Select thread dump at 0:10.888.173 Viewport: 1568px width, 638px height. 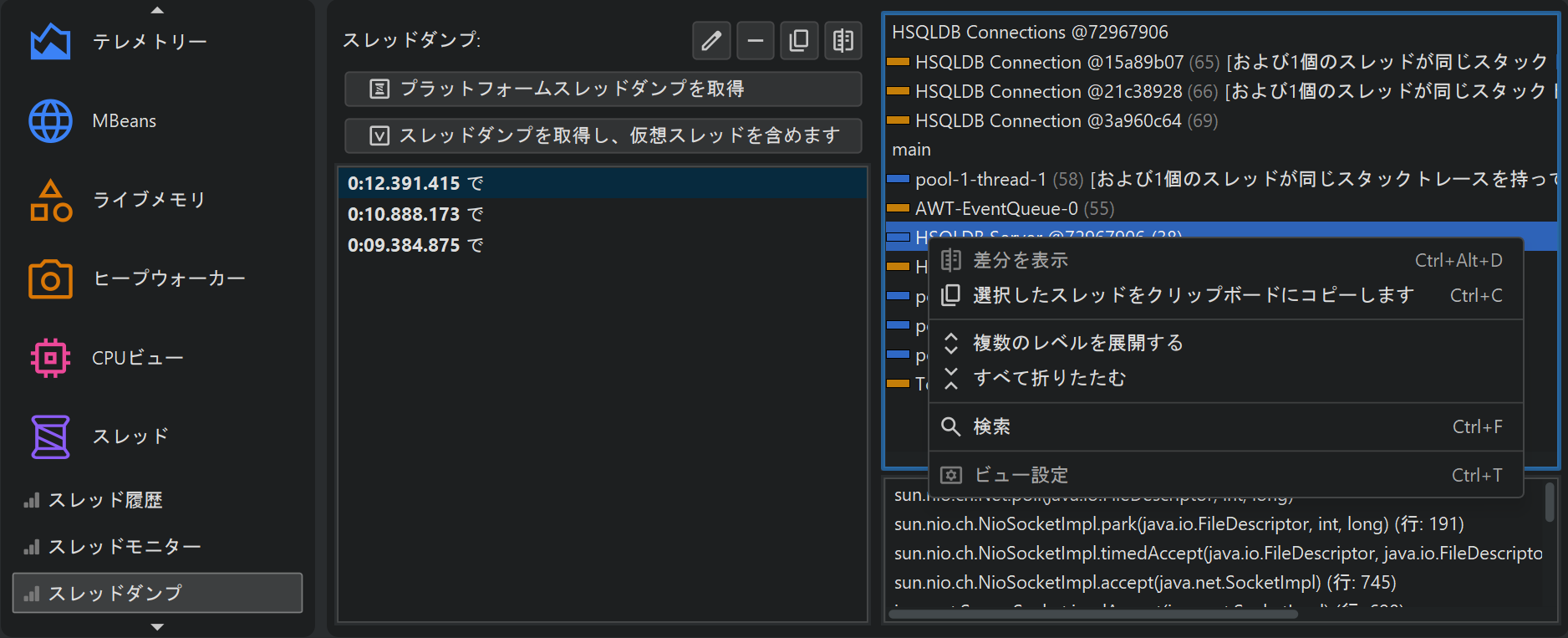pyautogui.click(x=415, y=214)
